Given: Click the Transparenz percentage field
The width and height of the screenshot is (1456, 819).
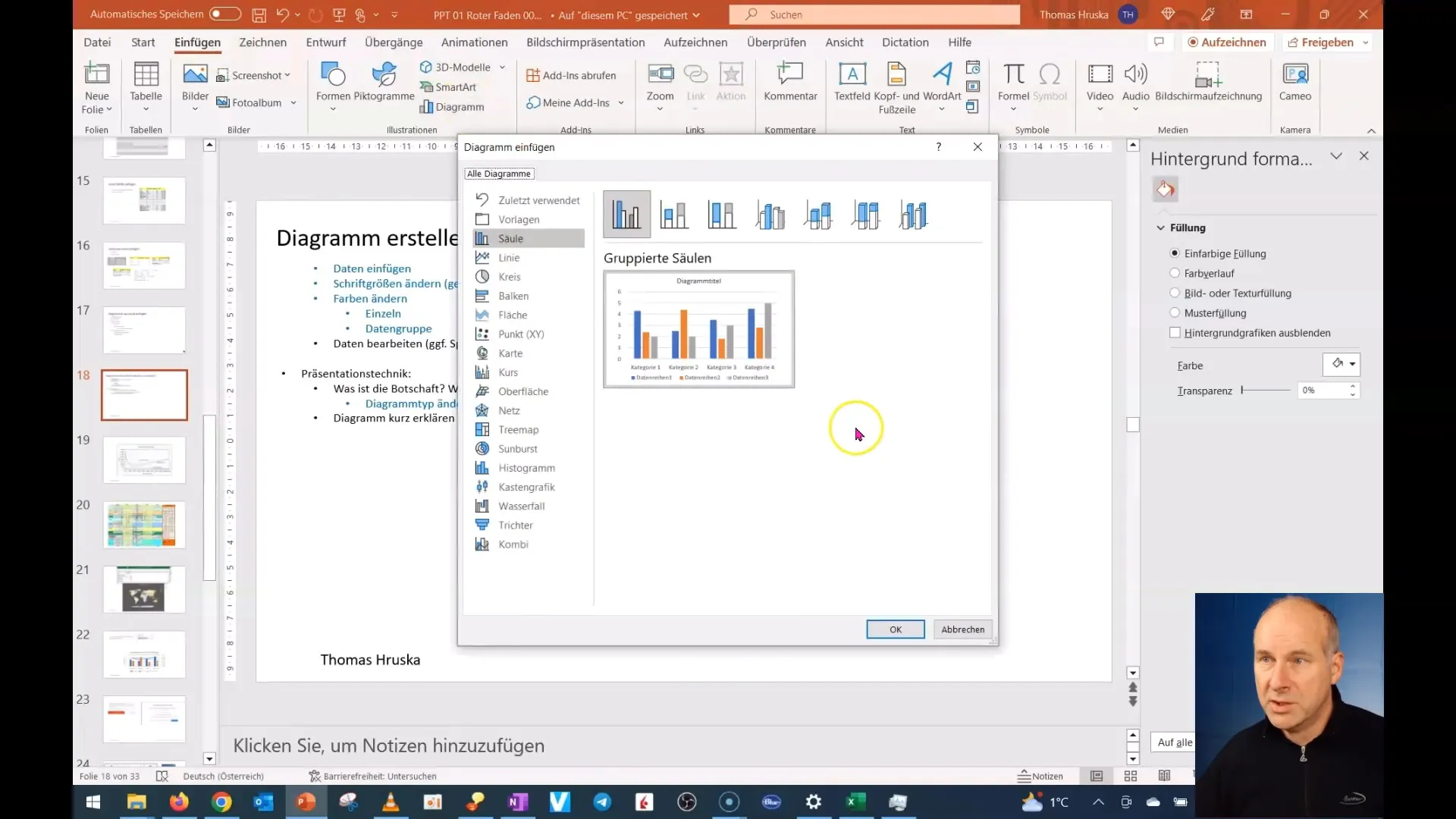Looking at the screenshot, I should point(1322,390).
